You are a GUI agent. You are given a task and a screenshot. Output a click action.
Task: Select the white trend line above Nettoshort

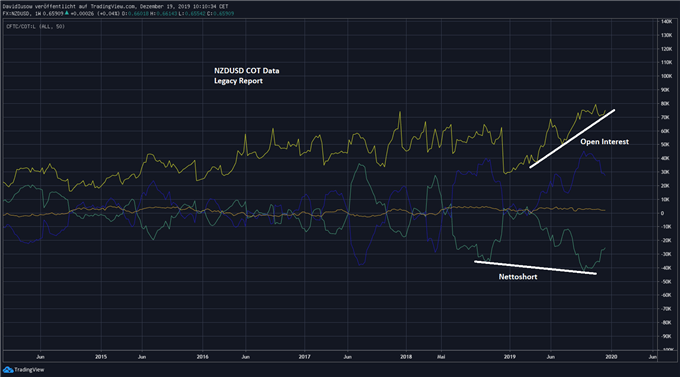click(536, 267)
